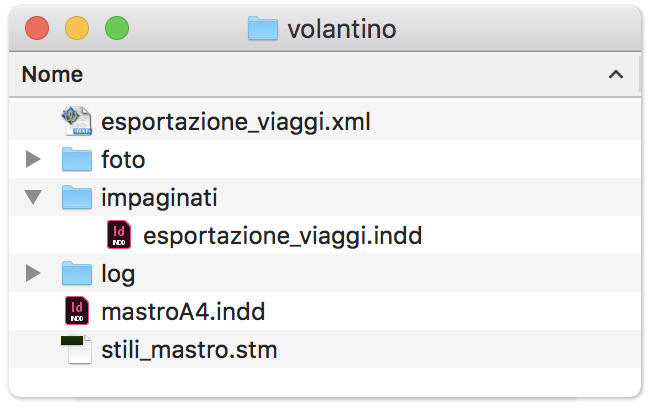
Task: Expand the log folder disclosure triangle
Action: 33,274
